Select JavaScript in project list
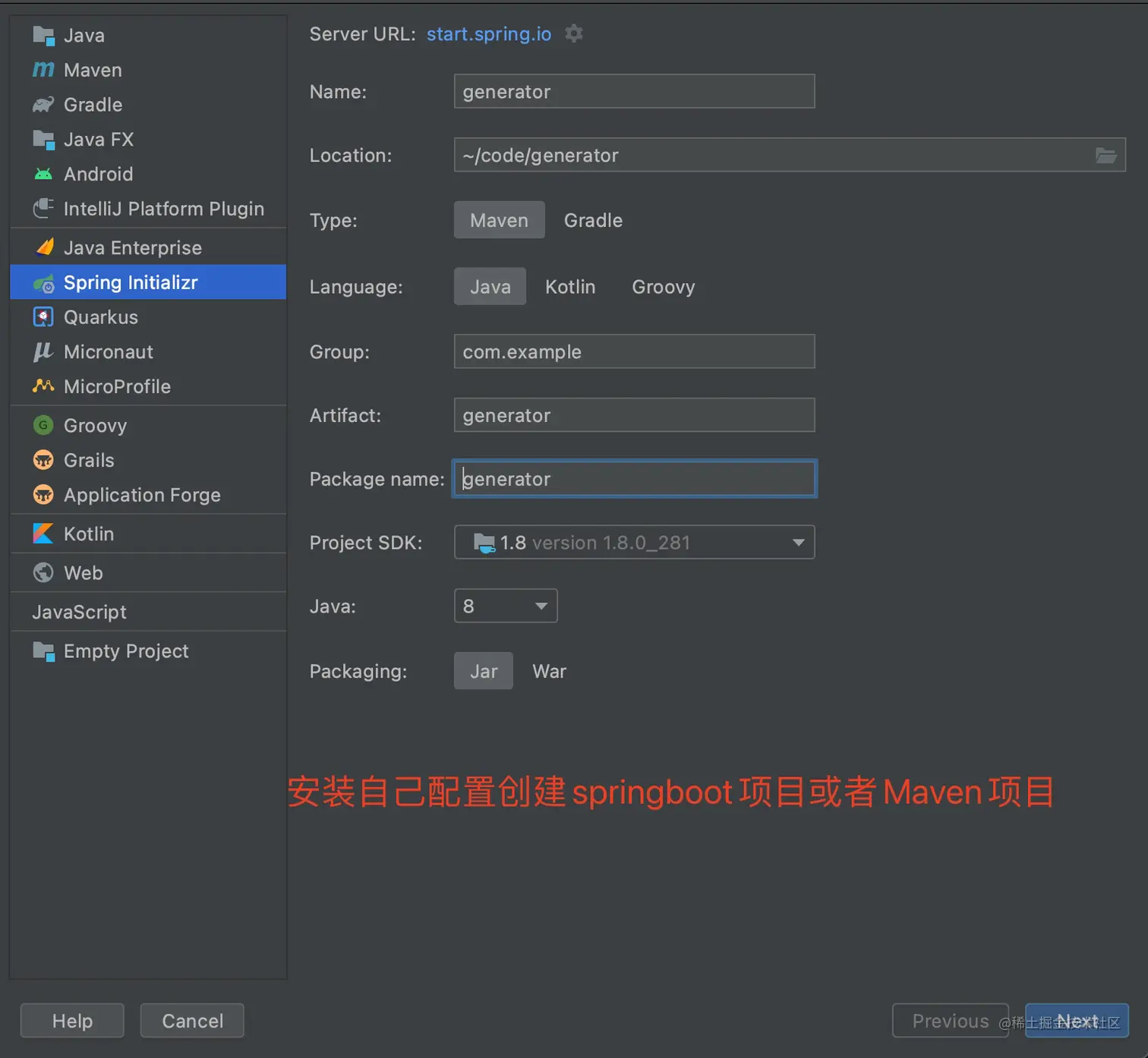This screenshot has height=1058, width=1148. coord(148,612)
